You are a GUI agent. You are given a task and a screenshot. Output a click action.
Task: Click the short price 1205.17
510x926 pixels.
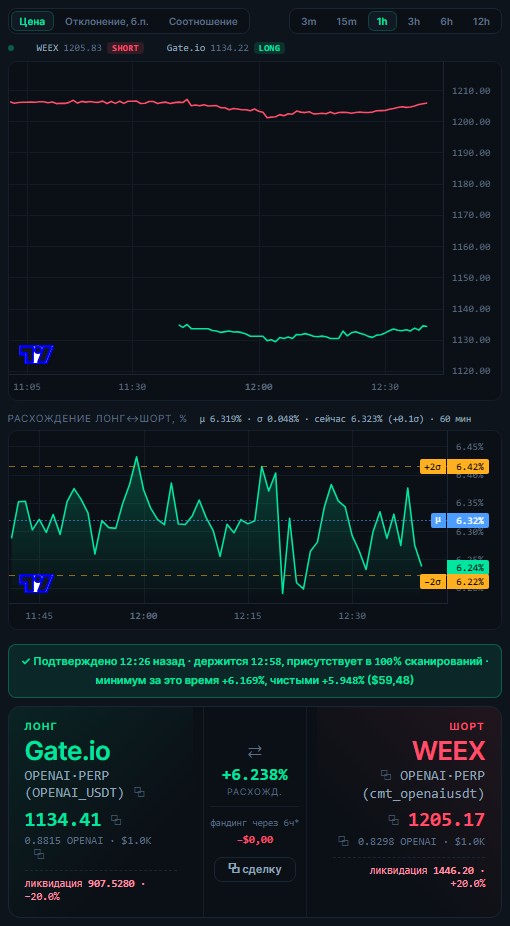pyautogui.click(x=446, y=820)
